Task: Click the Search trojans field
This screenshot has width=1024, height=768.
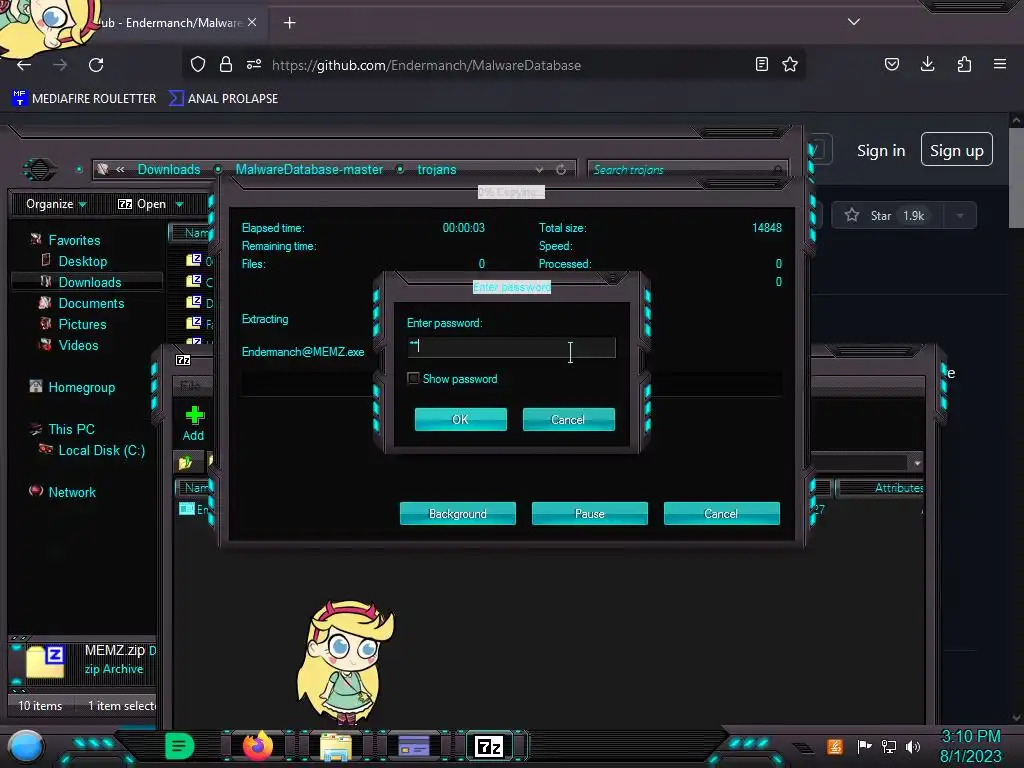Action: [x=687, y=170]
